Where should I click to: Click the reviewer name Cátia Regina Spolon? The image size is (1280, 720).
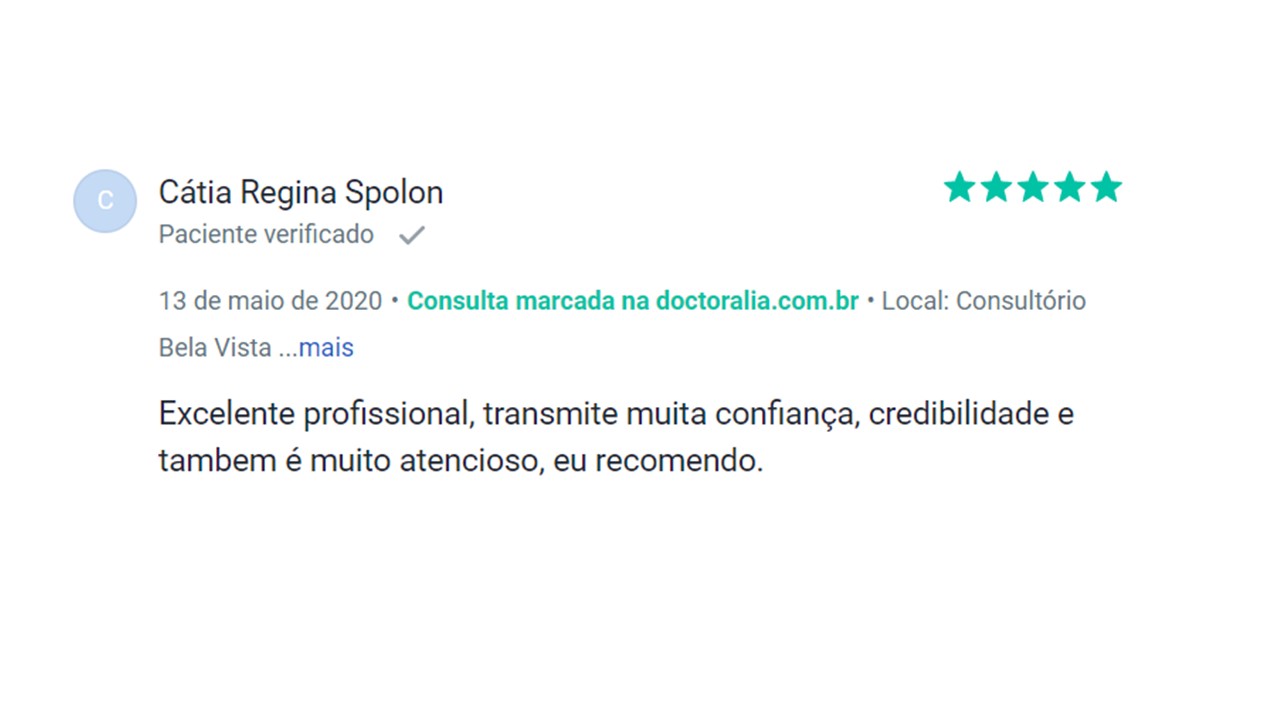300,192
